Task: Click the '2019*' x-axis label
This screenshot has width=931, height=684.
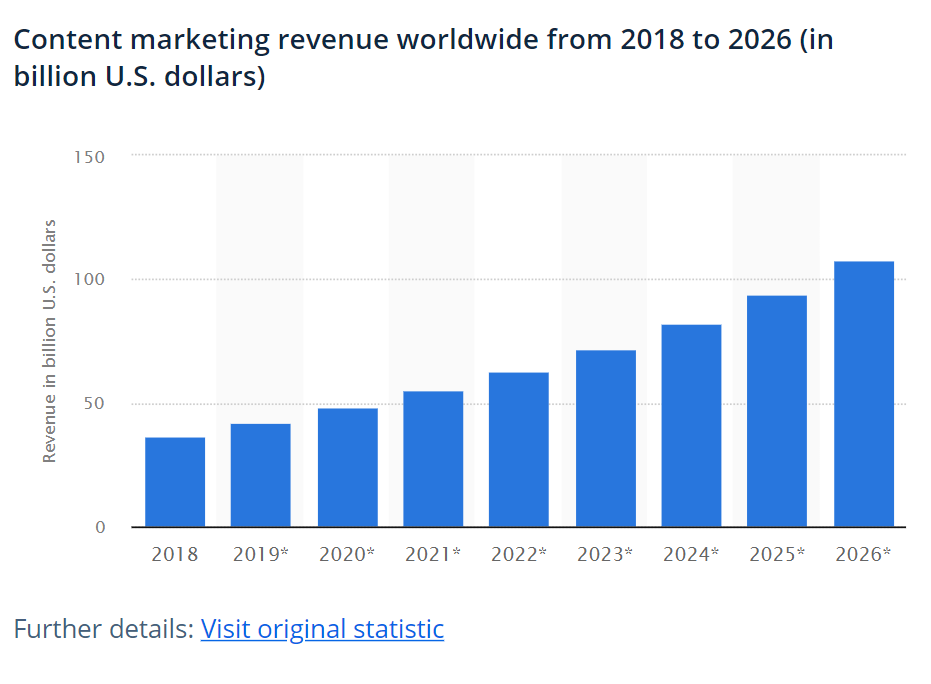Action: pos(261,555)
